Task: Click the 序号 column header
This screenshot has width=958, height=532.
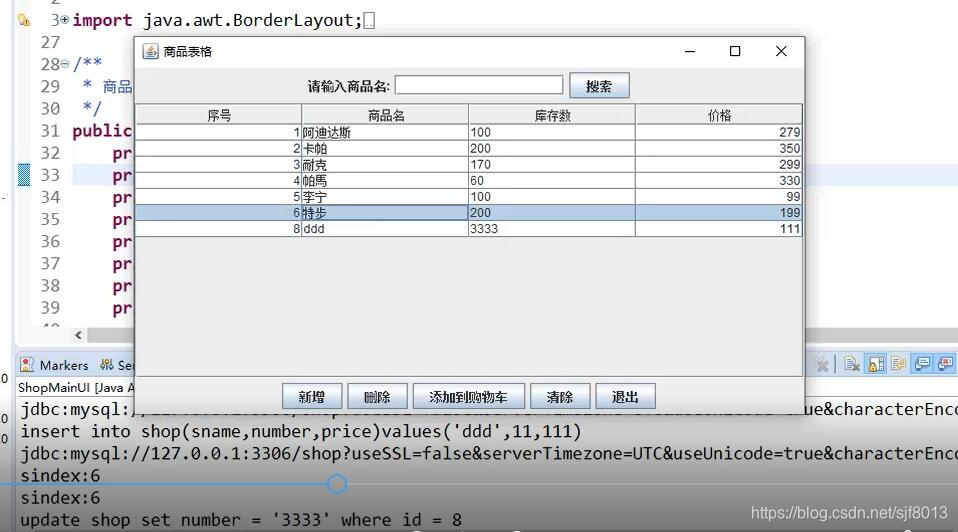Action: pyautogui.click(x=219, y=115)
